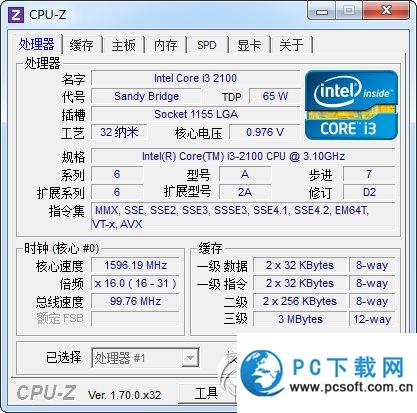The width and height of the screenshot is (417, 413).
Task: Click the CPU-Z purple Z title icon
Action: pyautogui.click(x=16, y=15)
